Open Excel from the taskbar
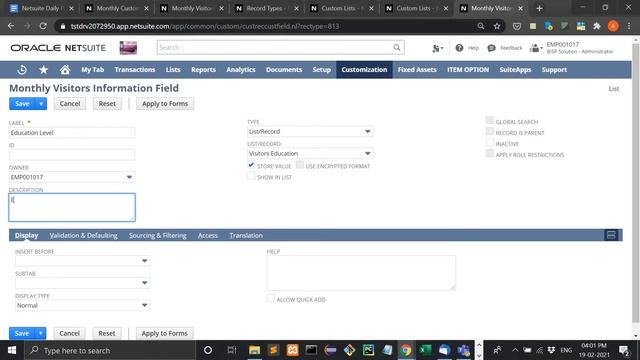This screenshot has height=360, width=640. (425, 350)
